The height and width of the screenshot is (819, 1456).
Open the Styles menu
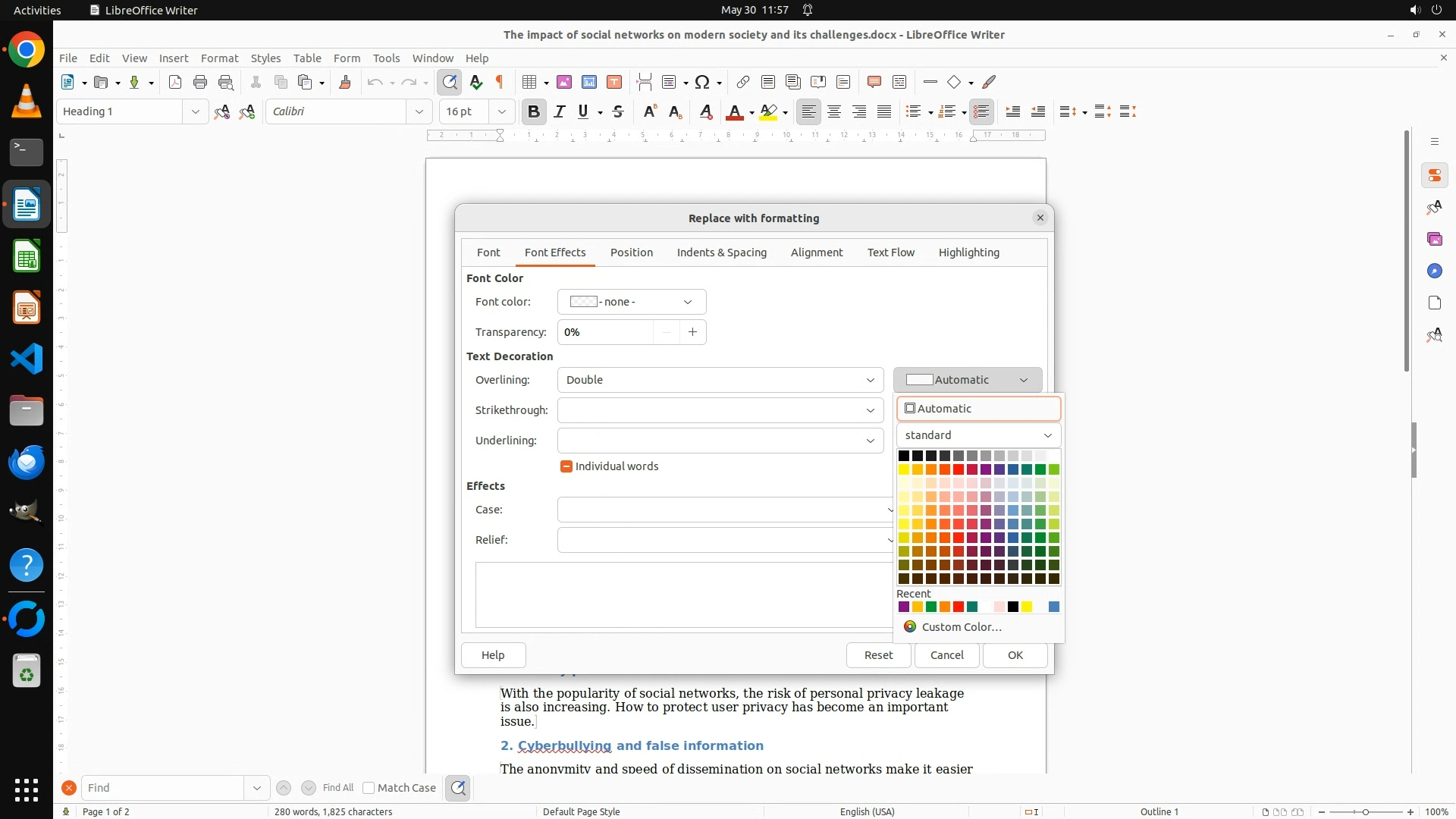point(265,58)
